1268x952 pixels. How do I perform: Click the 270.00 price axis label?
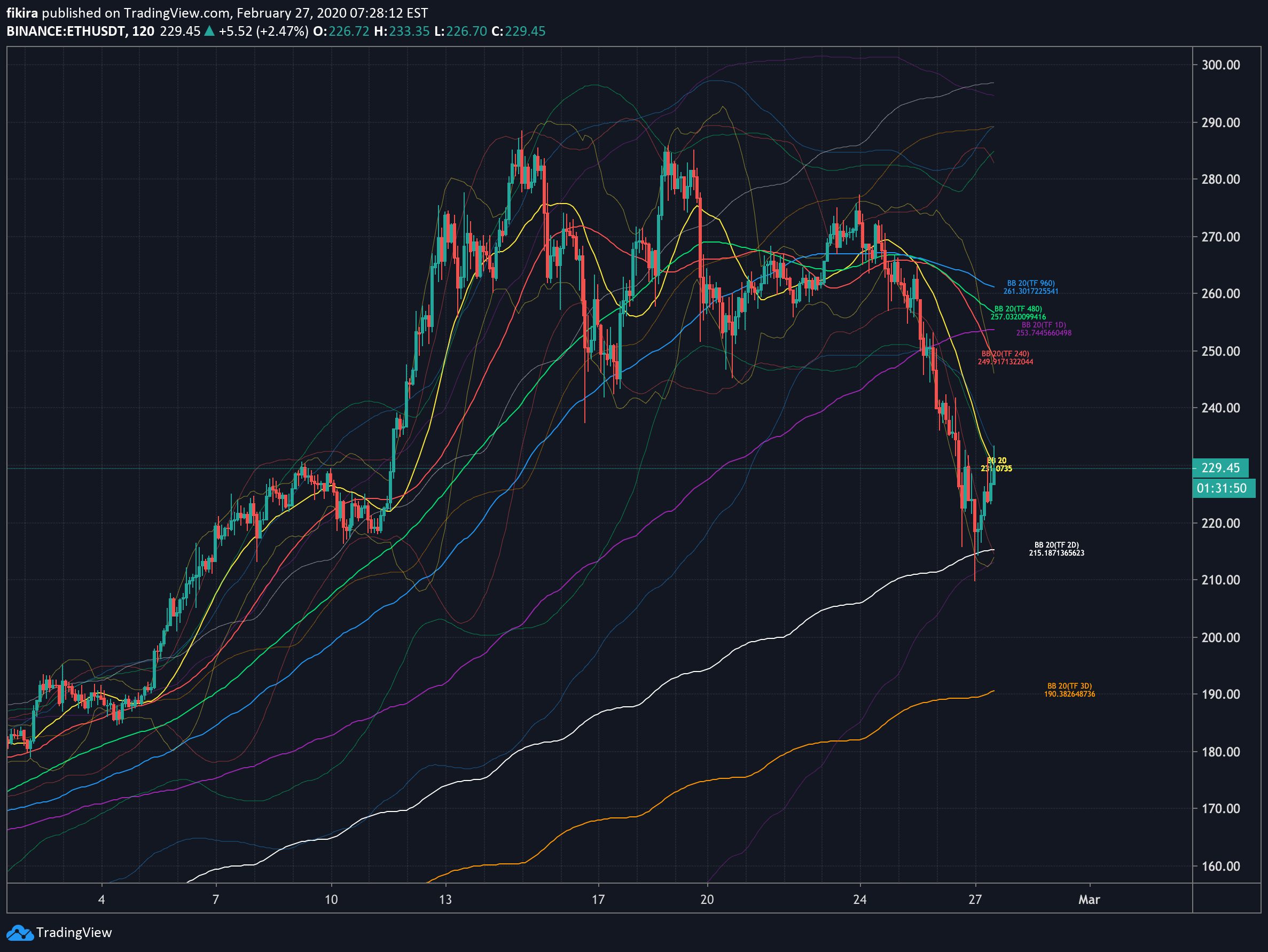click(1220, 237)
